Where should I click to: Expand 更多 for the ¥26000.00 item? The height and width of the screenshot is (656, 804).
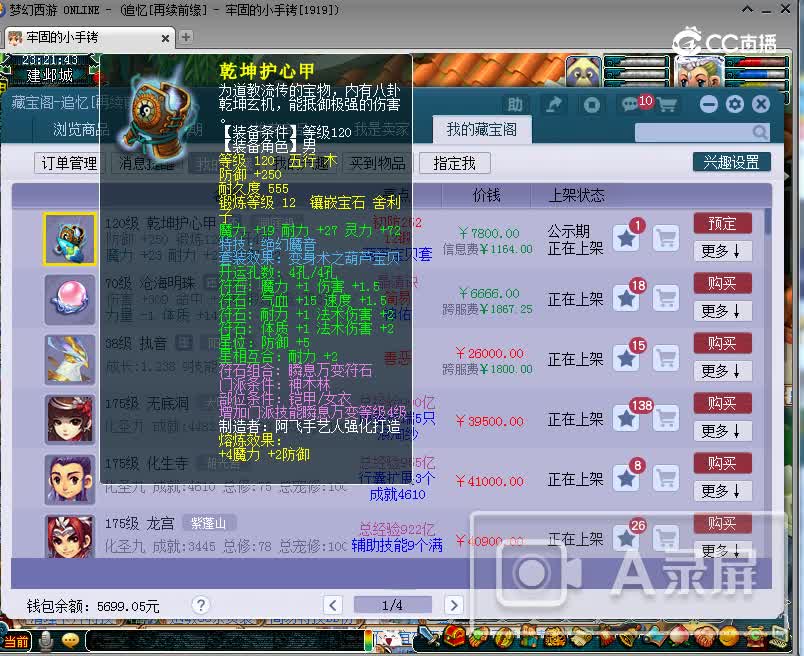pyautogui.click(x=722, y=371)
